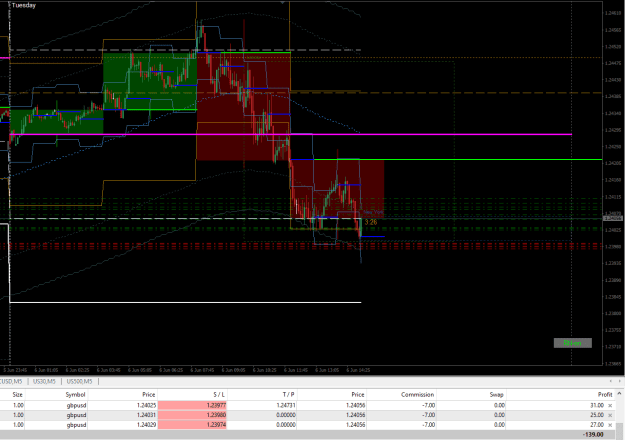This screenshot has width=625, height=440.
Task: Click the gray button with green label on chart
Action: pos(572,343)
